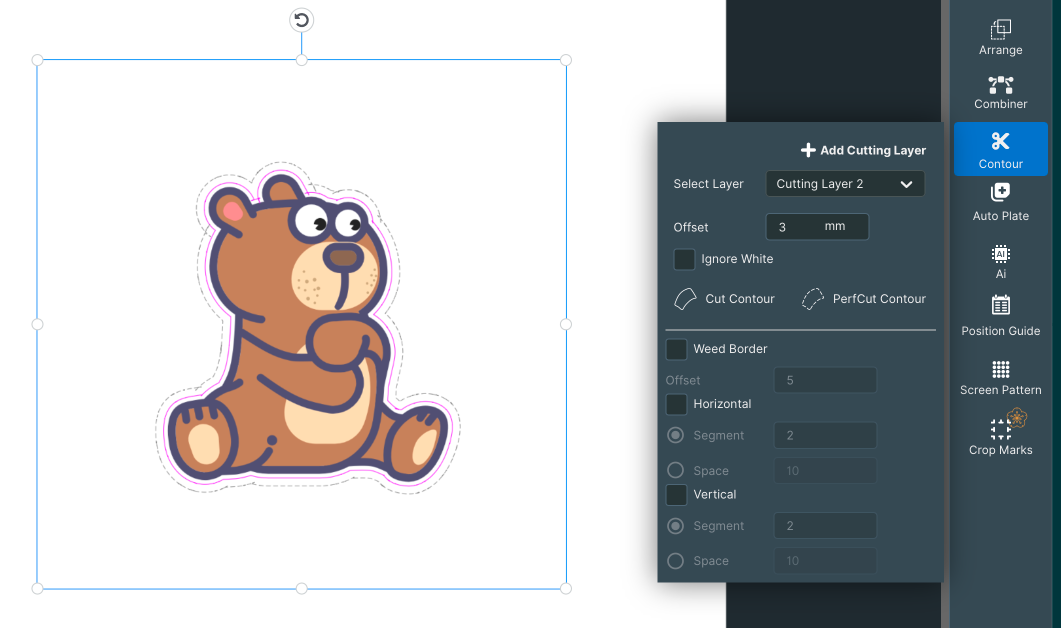Tick the Vertical checkbox
Image resolution: width=1061 pixels, height=628 pixels.
(x=676, y=495)
